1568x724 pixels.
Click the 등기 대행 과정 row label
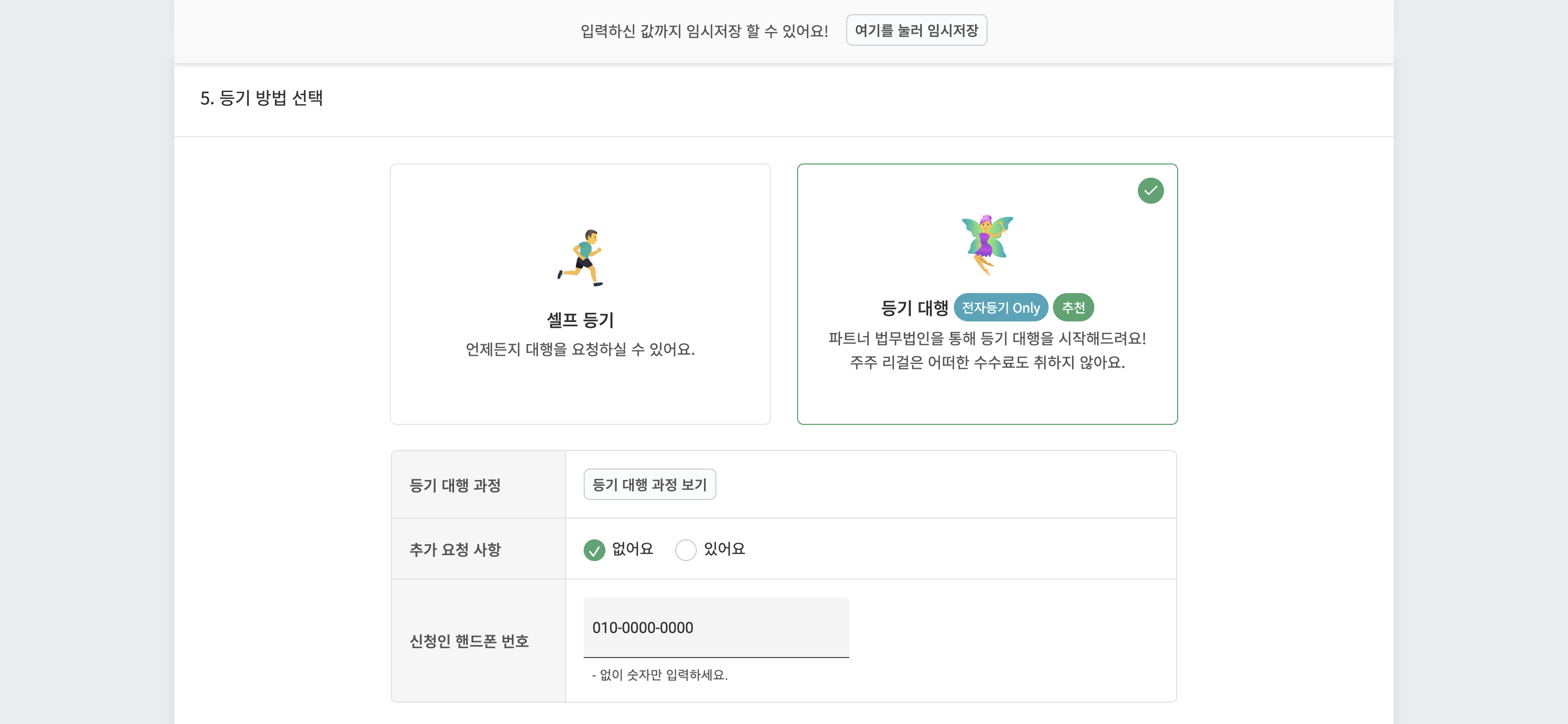455,485
